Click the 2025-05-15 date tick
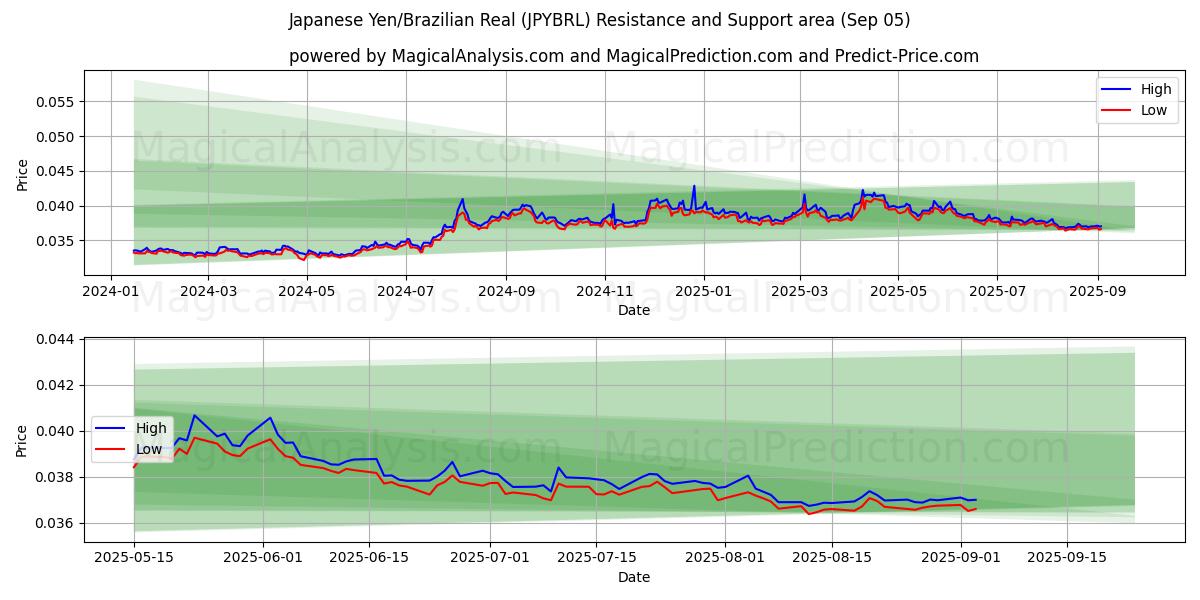The image size is (1200, 600). pos(134,558)
